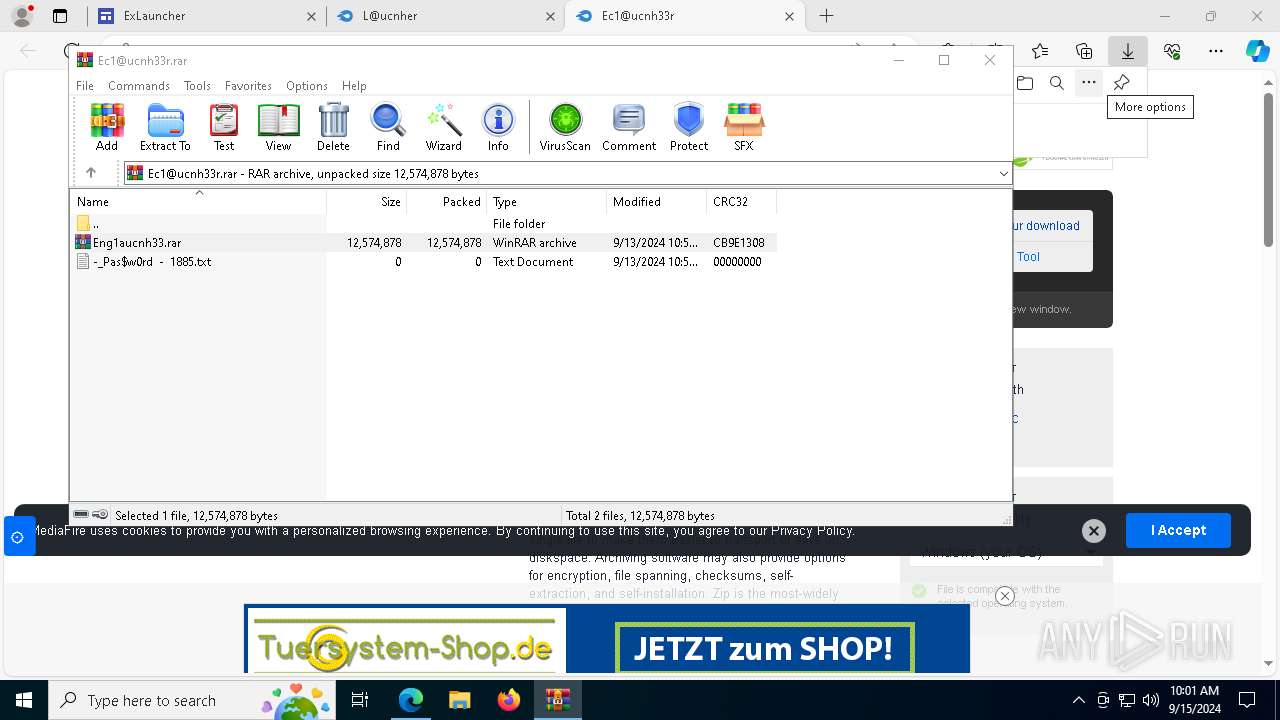This screenshot has height=720, width=1280.
Task: Open a new browser tab
Action: click(x=826, y=16)
